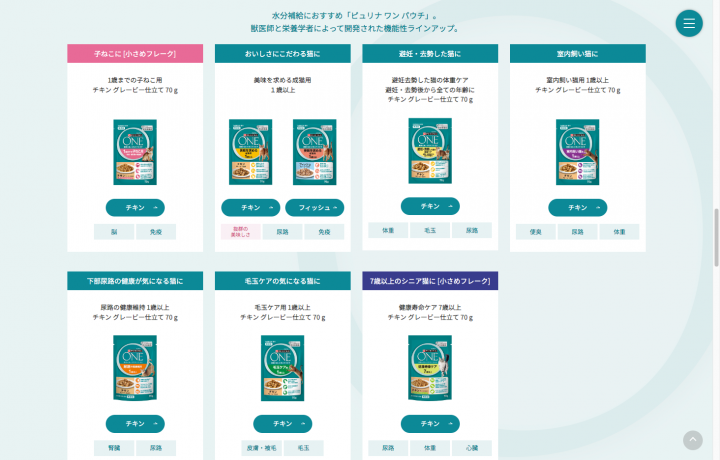Click チキン button under indoor cat pouch

578,208
